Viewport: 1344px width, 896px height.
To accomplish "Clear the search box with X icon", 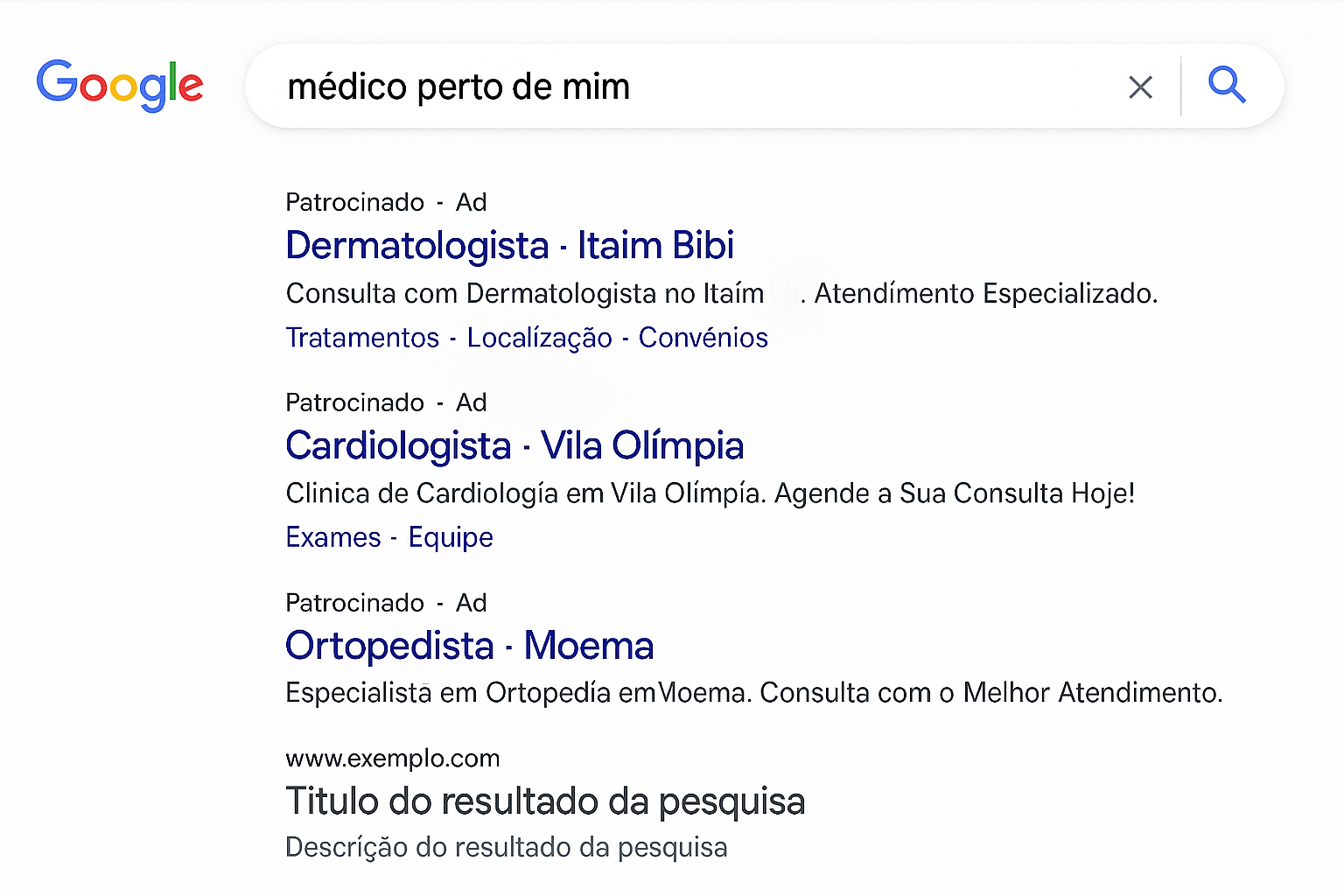I will 1140,87.
